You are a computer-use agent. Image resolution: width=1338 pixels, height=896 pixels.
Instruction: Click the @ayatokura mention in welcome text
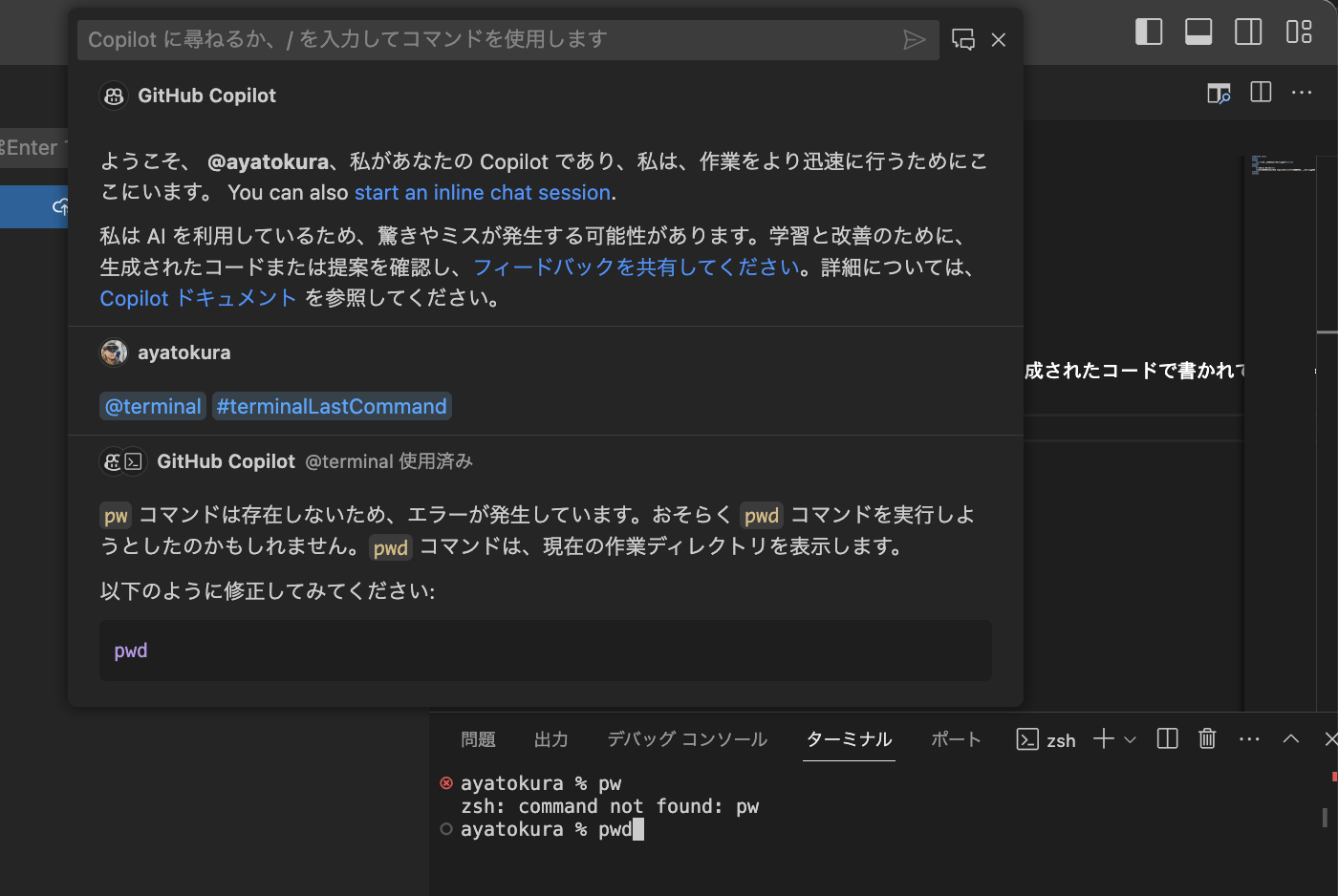point(268,161)
